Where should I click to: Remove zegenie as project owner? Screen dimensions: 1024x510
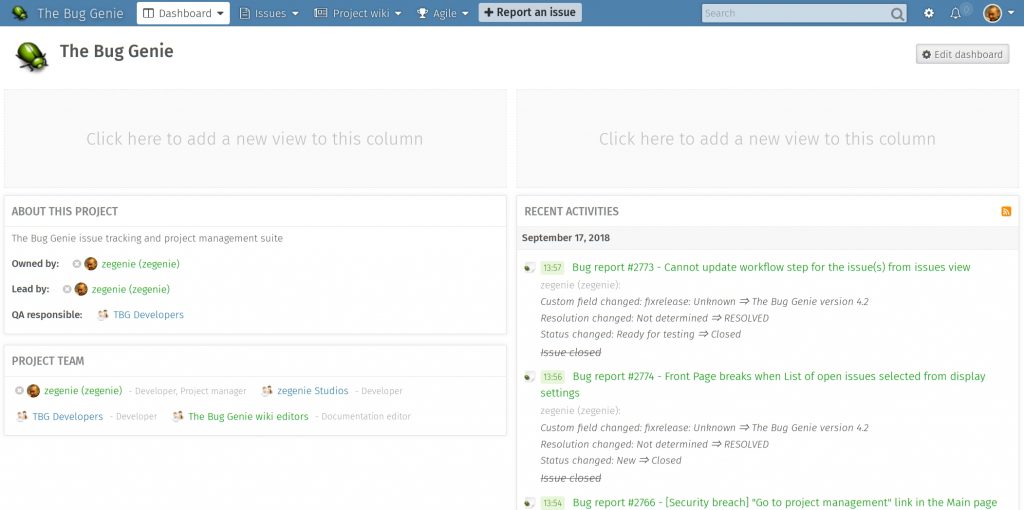tap(77, 264)
